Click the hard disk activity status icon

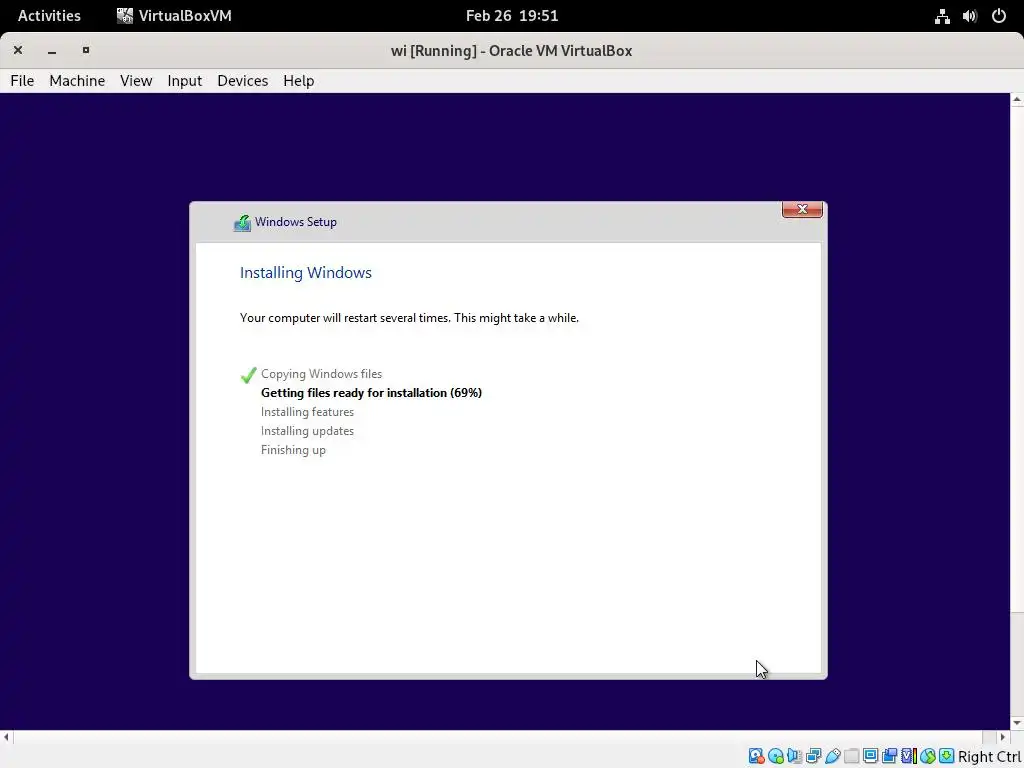pos(756,756)
